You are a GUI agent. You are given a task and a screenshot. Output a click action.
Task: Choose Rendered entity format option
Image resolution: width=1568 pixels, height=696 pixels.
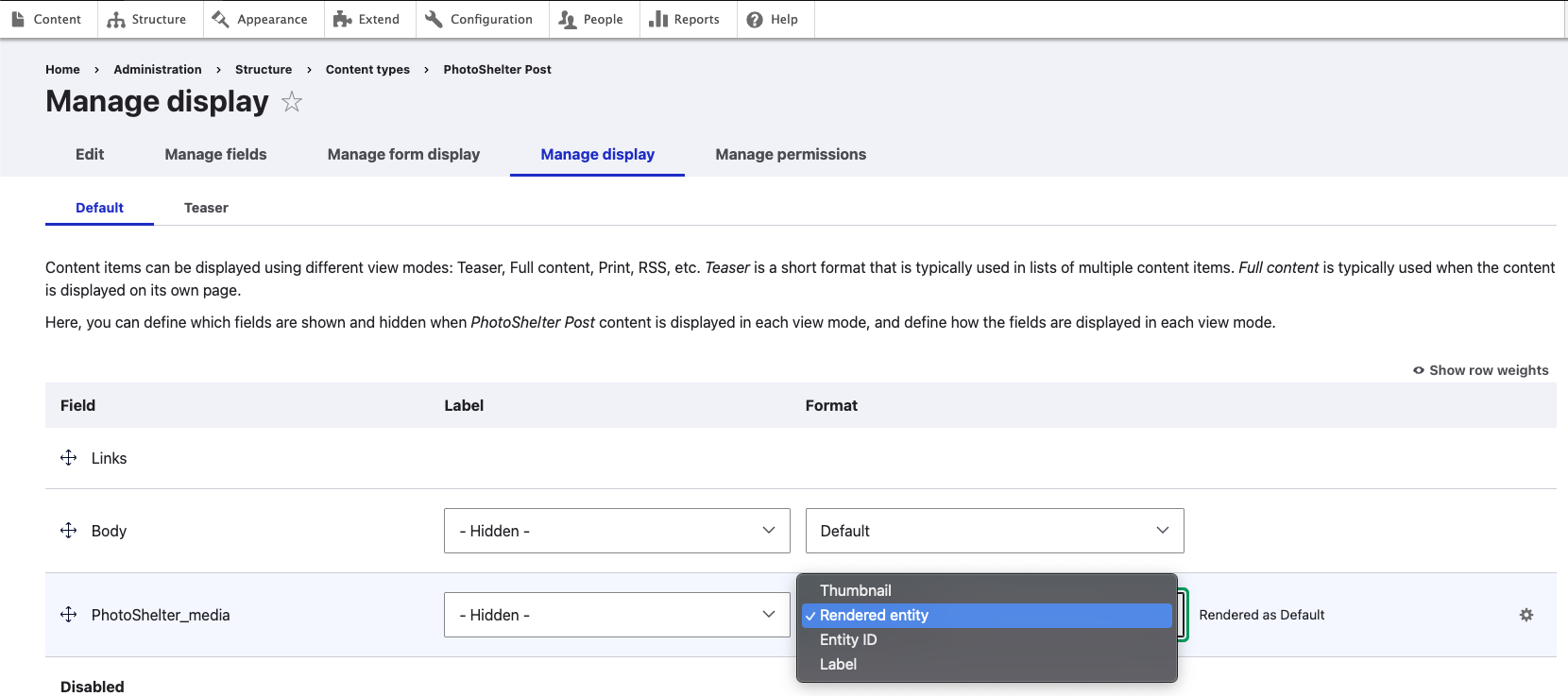(987, 615)
